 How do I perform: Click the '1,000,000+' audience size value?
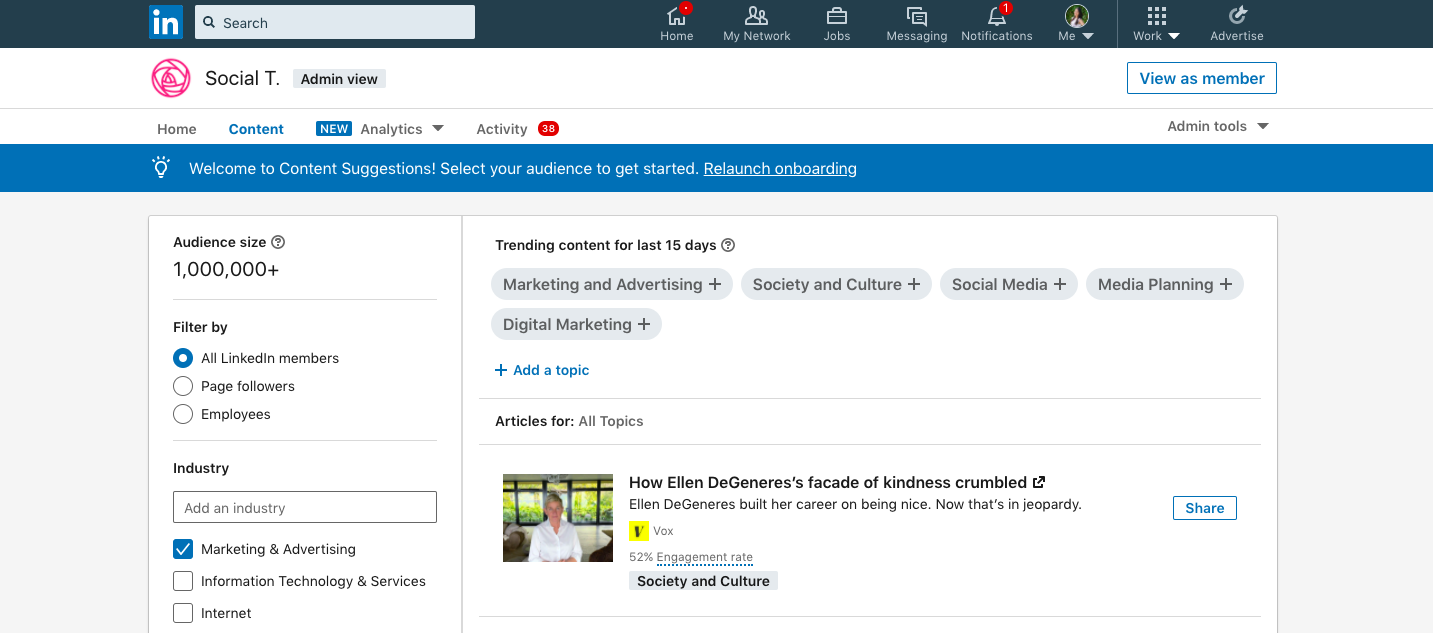click(x=226, y=270)
